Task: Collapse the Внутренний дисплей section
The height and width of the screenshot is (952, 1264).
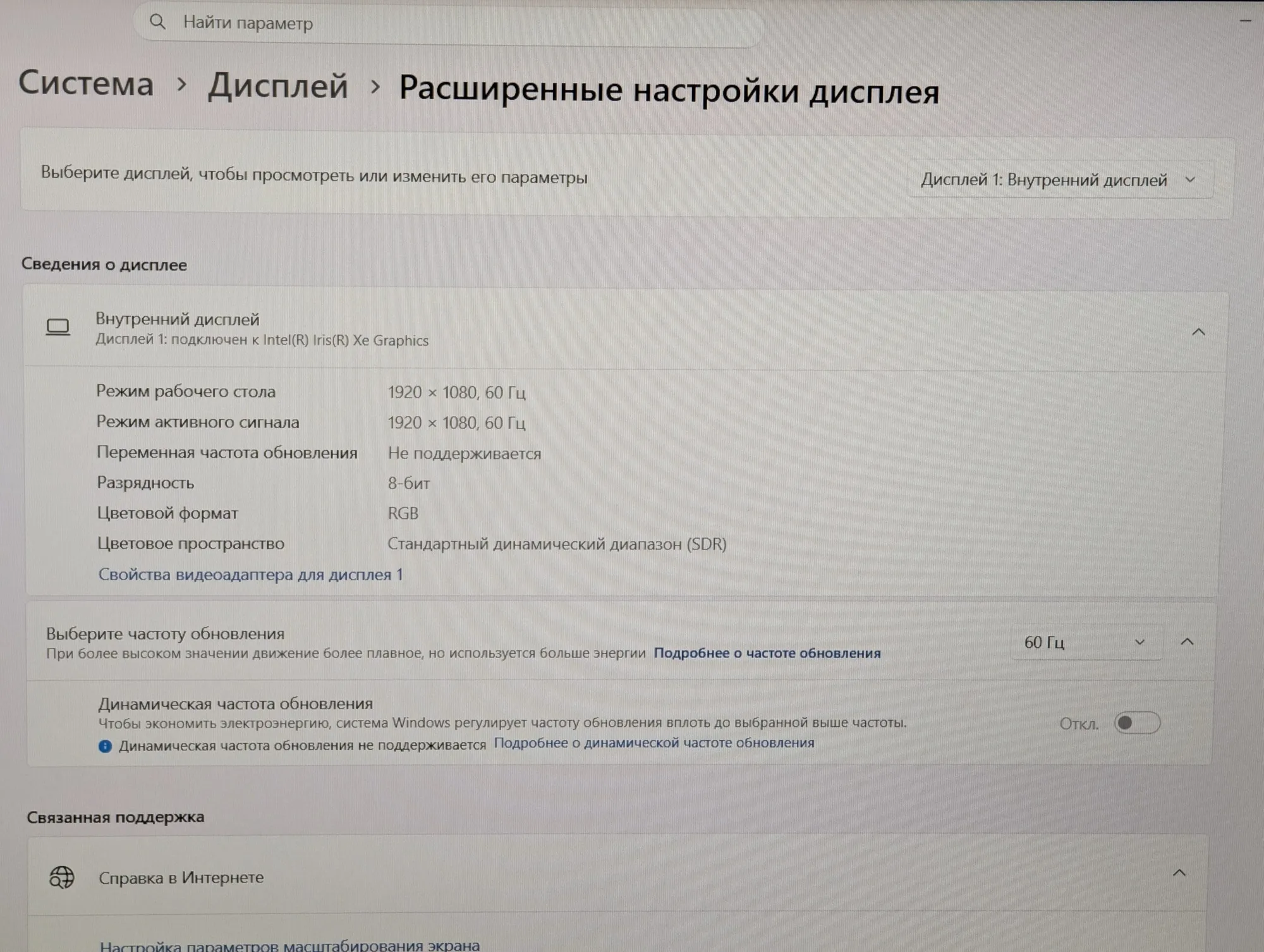Action: (1198, 332)
